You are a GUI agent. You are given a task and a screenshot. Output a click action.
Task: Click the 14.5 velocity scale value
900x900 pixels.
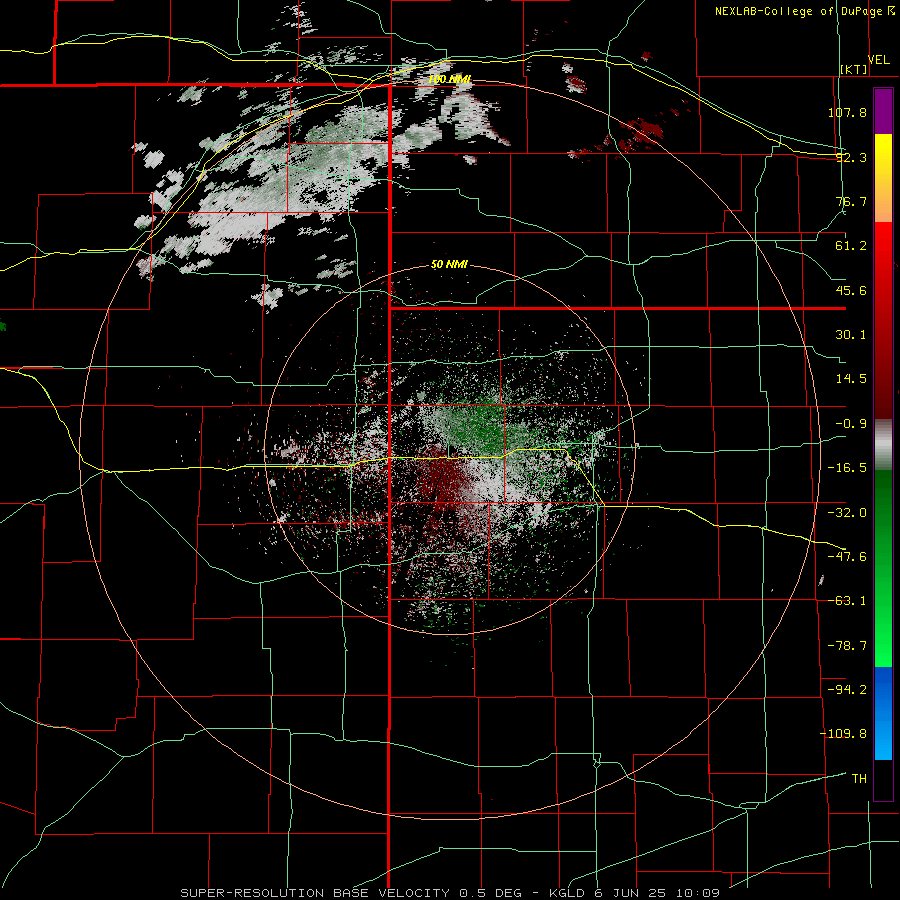click(851, 379)
